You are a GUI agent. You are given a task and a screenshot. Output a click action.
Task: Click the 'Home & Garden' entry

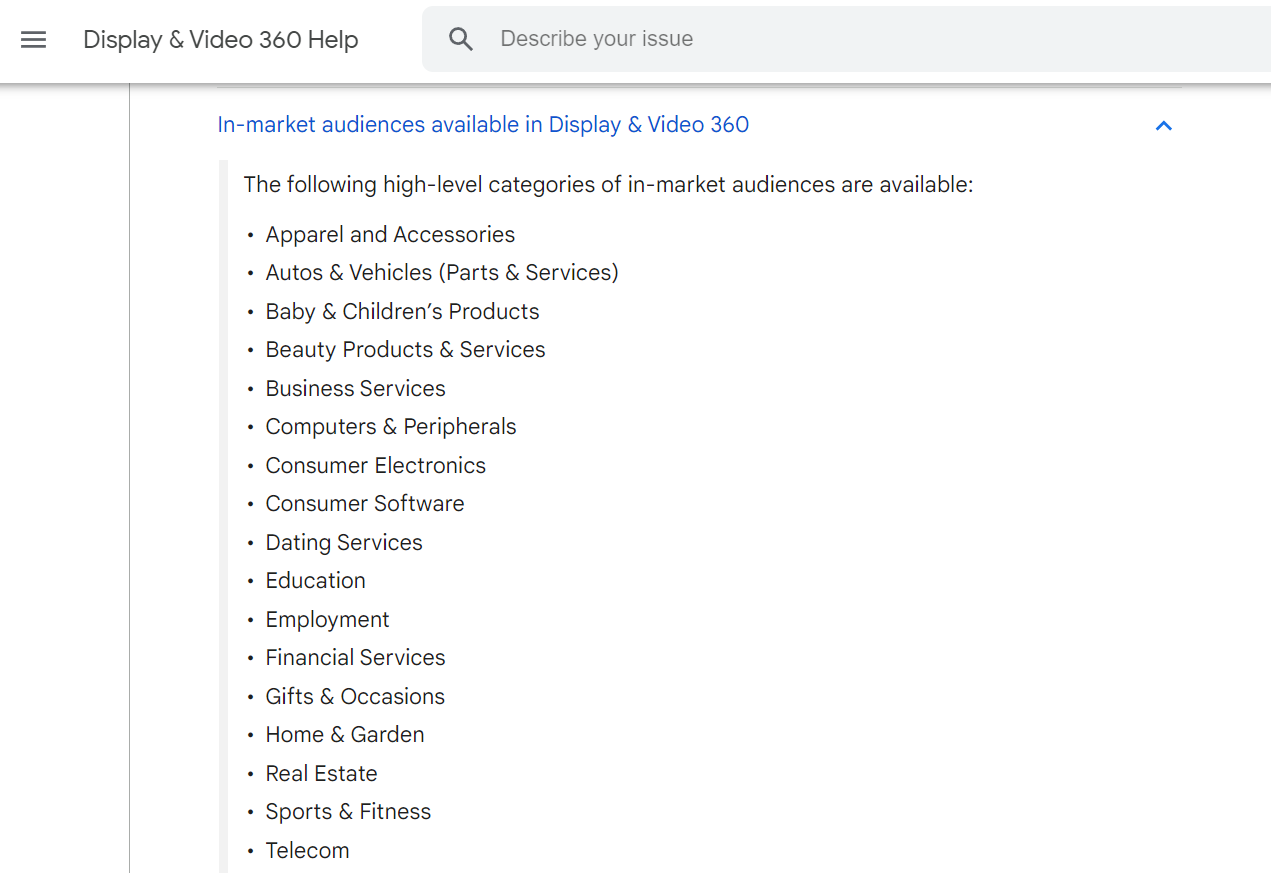click(345, 735)
